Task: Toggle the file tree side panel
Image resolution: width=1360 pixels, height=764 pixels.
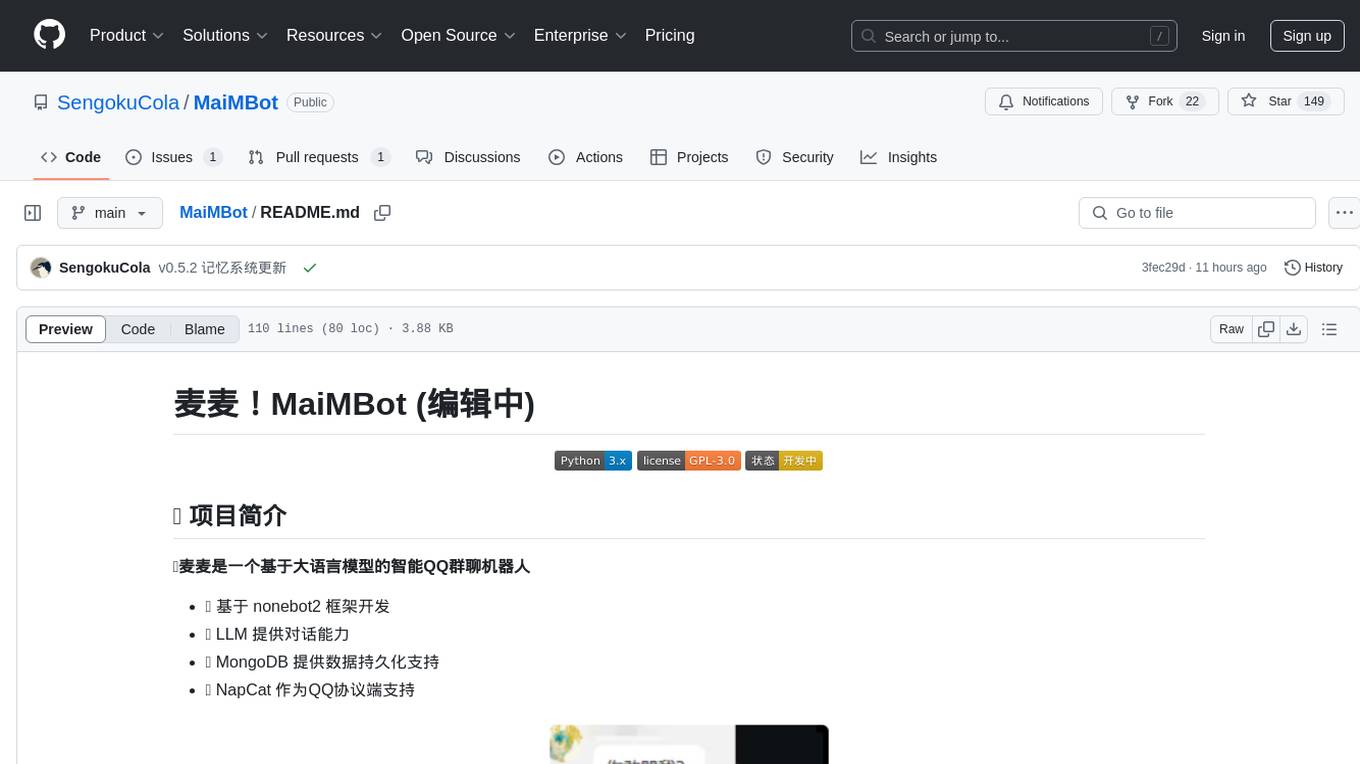Action: 33,213
